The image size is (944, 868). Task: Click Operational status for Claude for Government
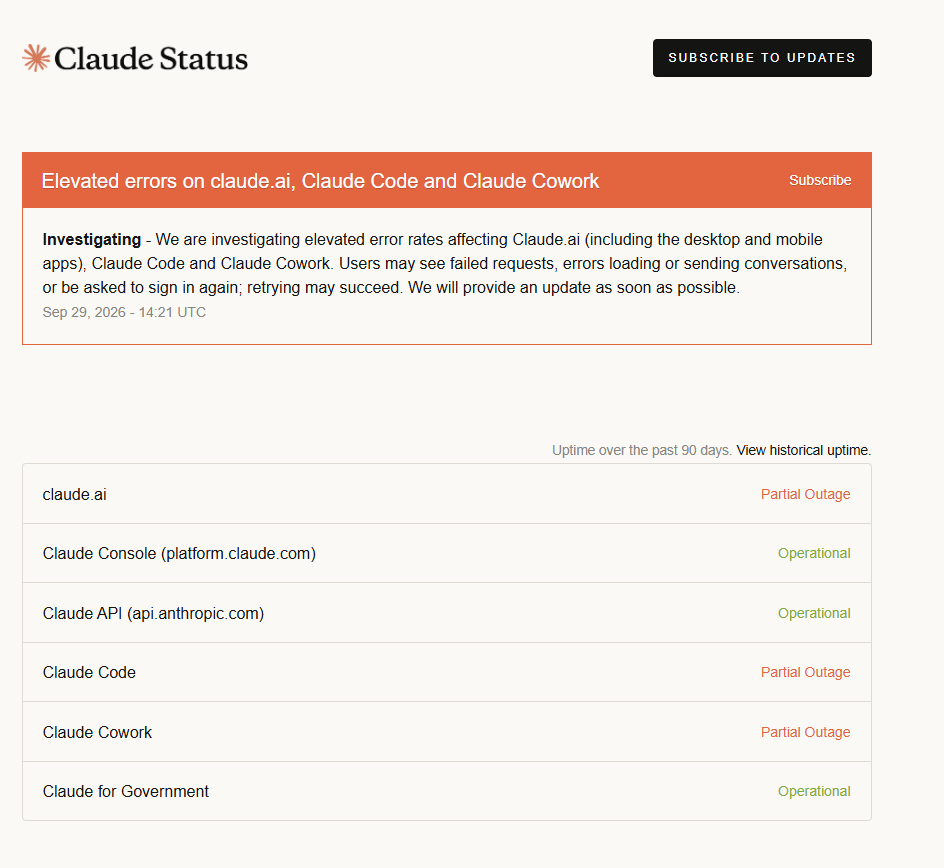tap(814, 791)
